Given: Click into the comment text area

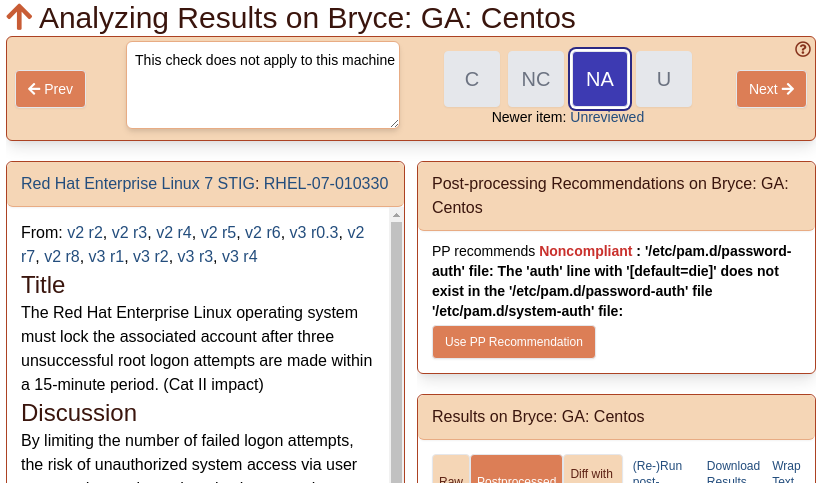Looking at the screenshot, I should [x=263, y=85].
